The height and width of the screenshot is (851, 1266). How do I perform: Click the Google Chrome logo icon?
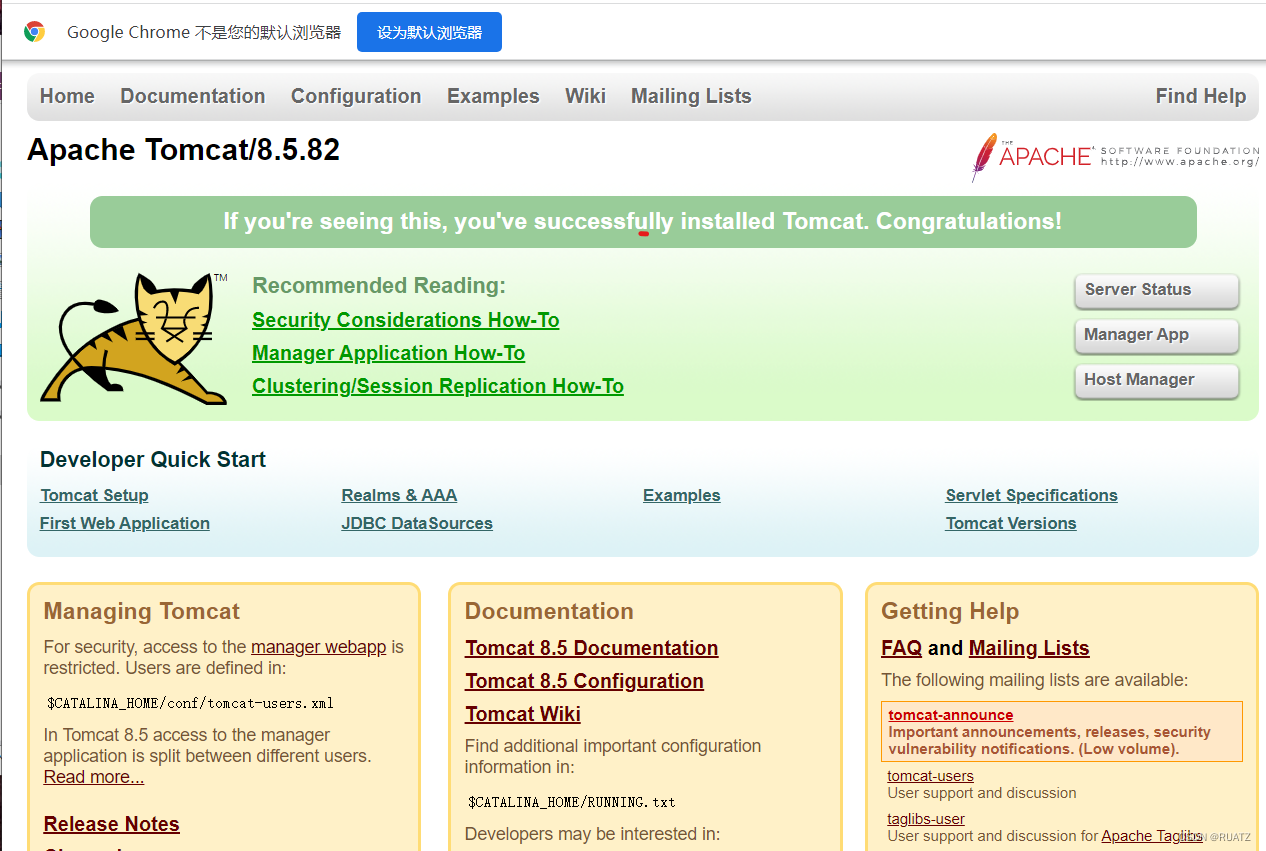pyautogui.click(x=34, y=32)
